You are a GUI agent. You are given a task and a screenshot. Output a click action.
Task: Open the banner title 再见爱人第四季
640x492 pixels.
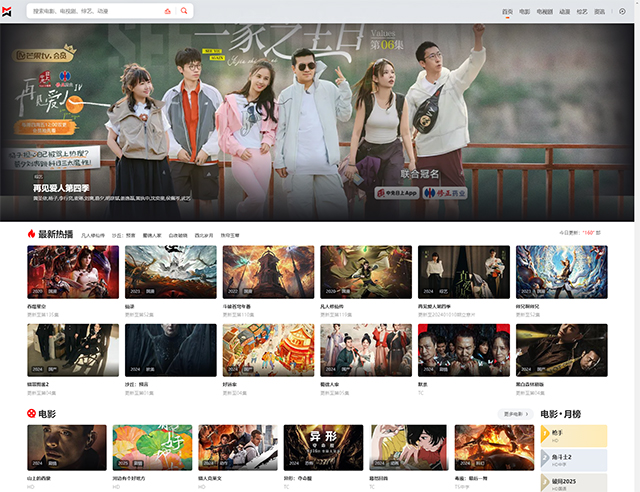click(x=61, y=188)
